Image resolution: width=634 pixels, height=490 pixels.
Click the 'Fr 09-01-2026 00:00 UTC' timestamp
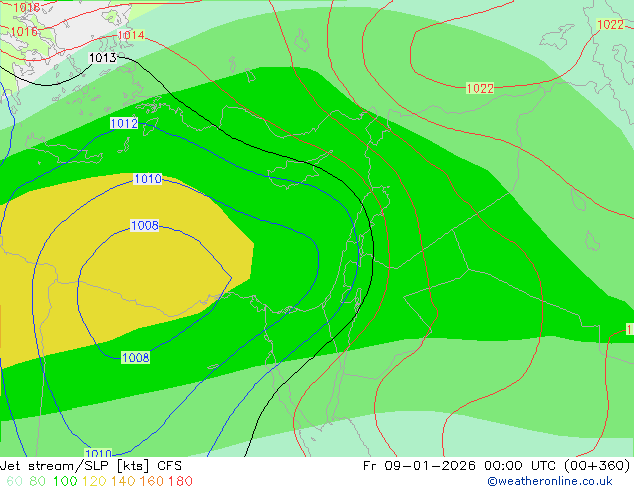pyautogui.click(x=461, y=466)
